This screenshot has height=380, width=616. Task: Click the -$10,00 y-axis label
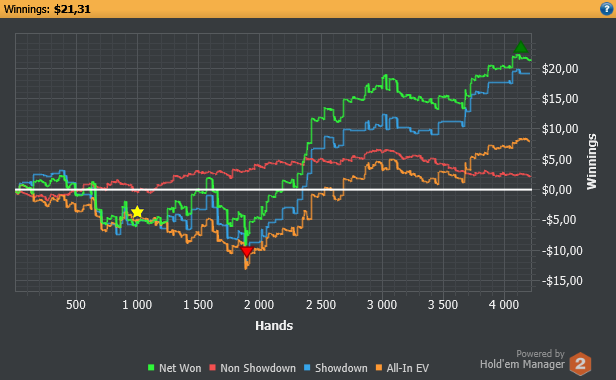tap(562, 250)
